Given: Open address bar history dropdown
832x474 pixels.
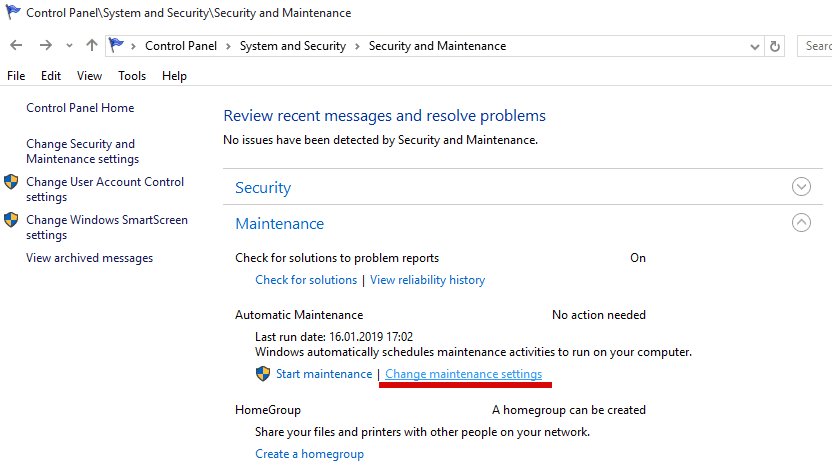Looking at the screenshot, I should [754, 46].
